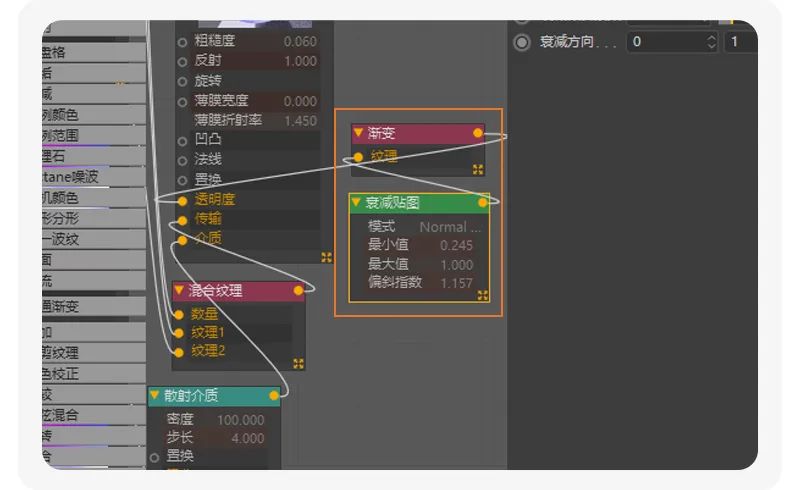This screenshot has height=490, width=800.
Task: Select the 混合纹理 node title bar
Action: (x=239, y=290)
